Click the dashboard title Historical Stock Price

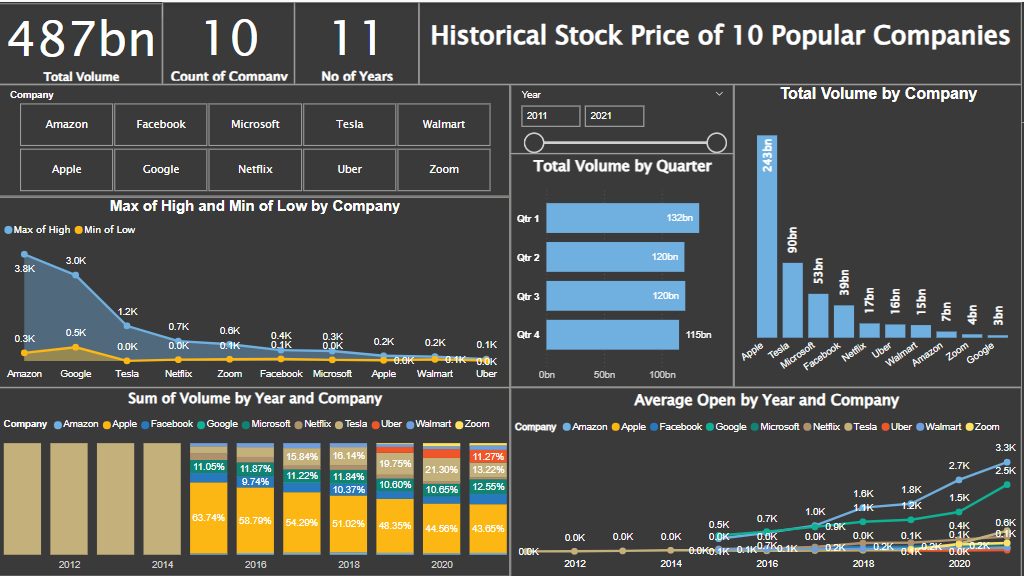tap(720, 36)
